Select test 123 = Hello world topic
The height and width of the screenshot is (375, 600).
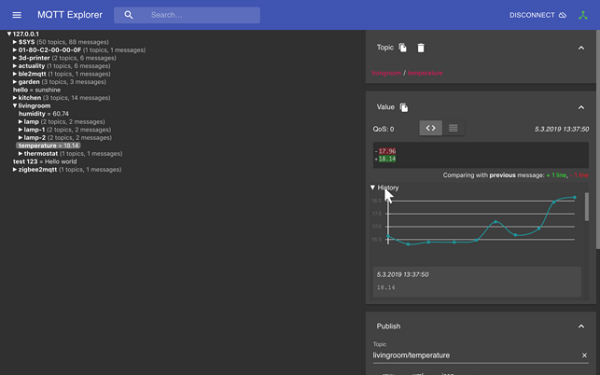45,161
